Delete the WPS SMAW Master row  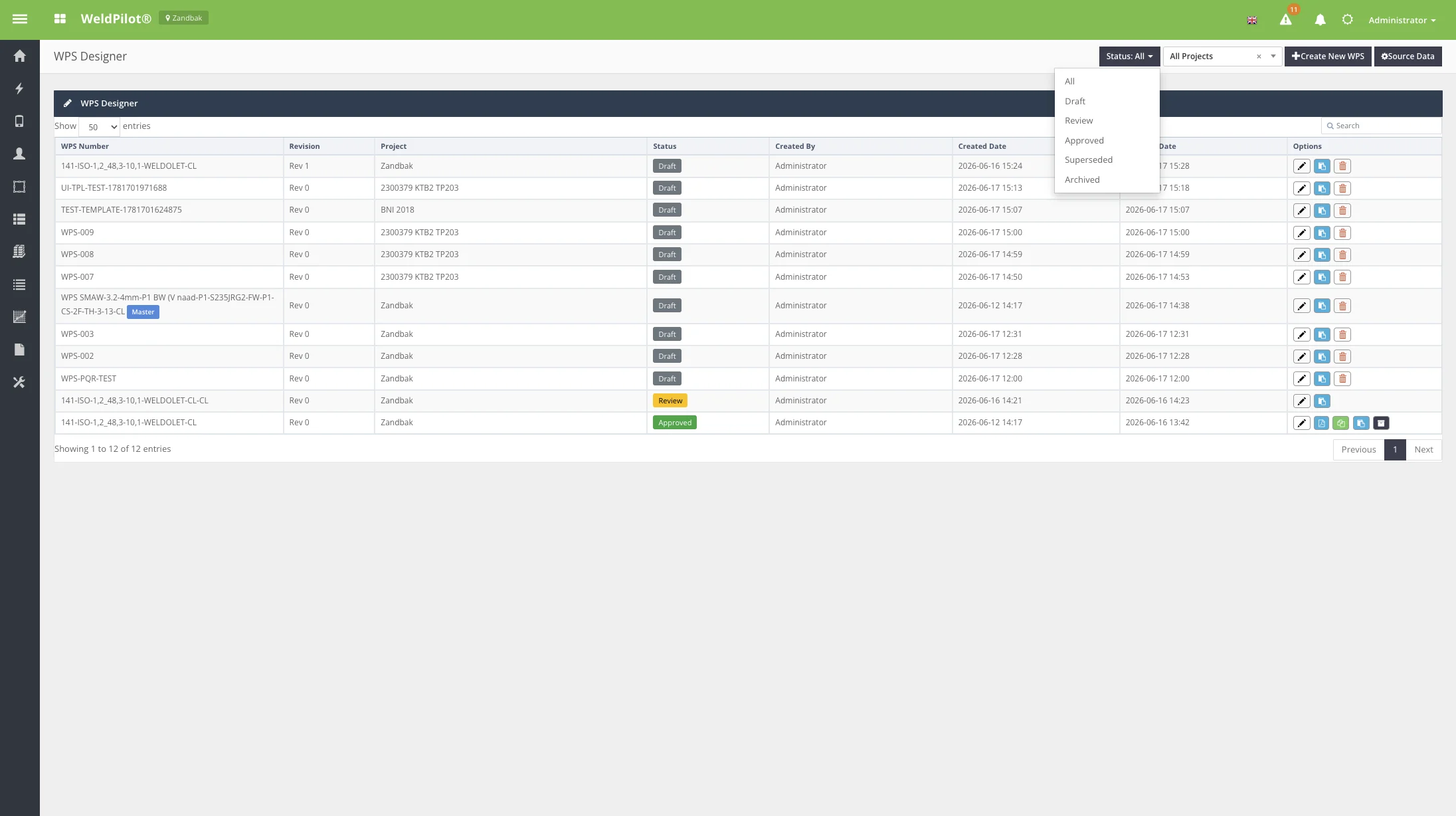click(1342, 306)
